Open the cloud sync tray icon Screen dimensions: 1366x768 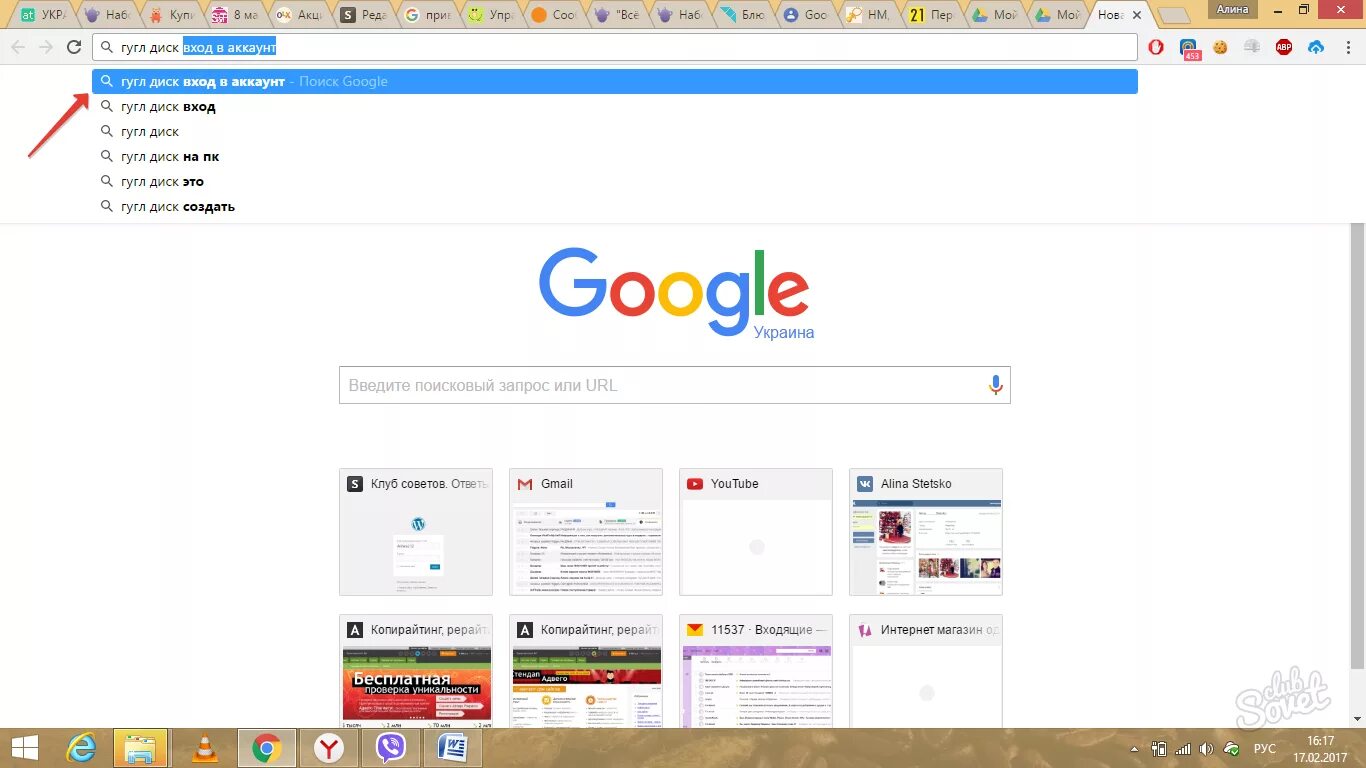tap(1231, 748)
